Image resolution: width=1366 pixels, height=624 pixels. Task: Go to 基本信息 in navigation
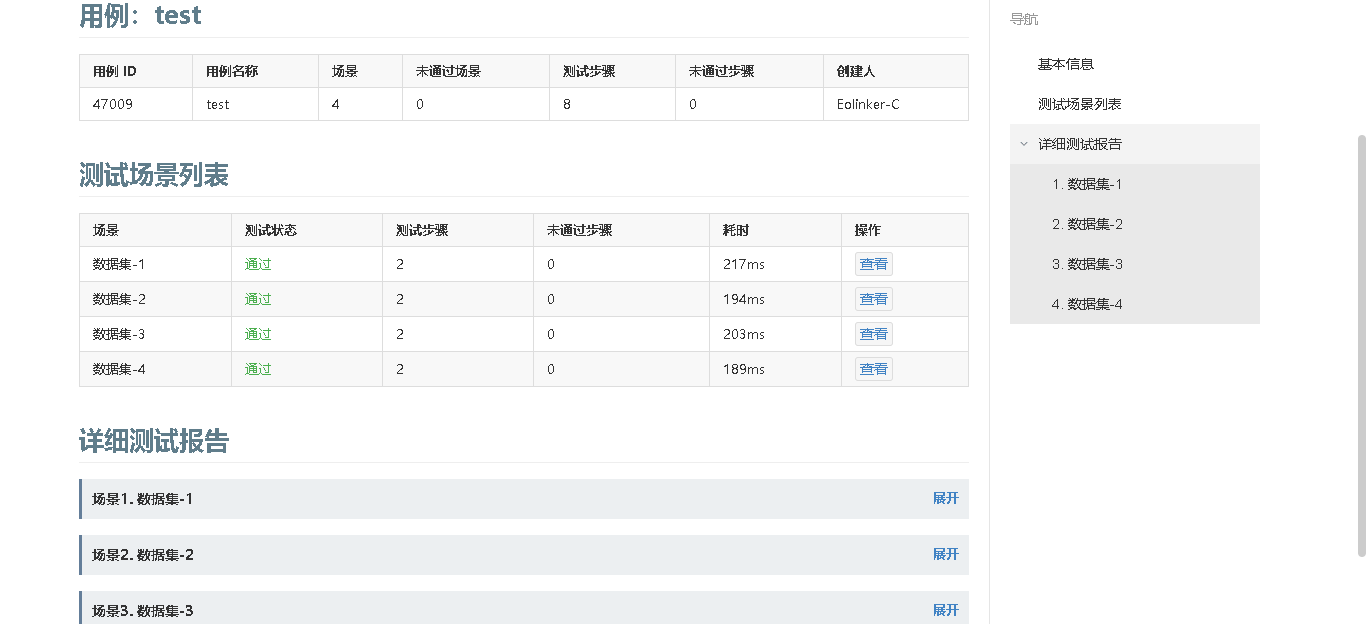point(1065,64)
